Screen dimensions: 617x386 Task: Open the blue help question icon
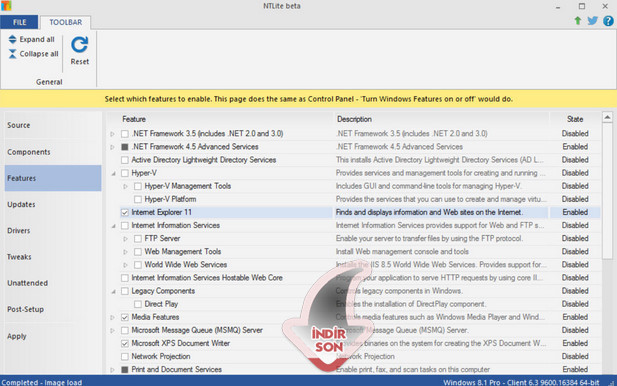pyautogui.click(x=608, y=20)
